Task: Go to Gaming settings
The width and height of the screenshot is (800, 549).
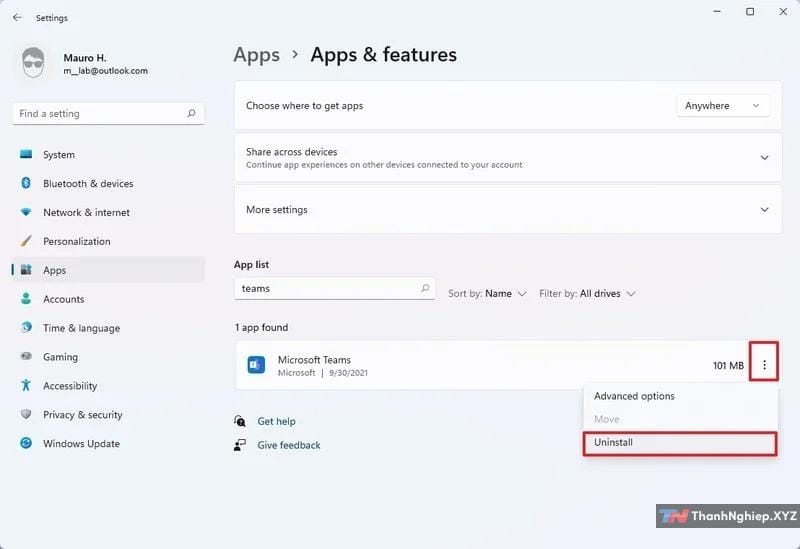Action: click(108, 357)
